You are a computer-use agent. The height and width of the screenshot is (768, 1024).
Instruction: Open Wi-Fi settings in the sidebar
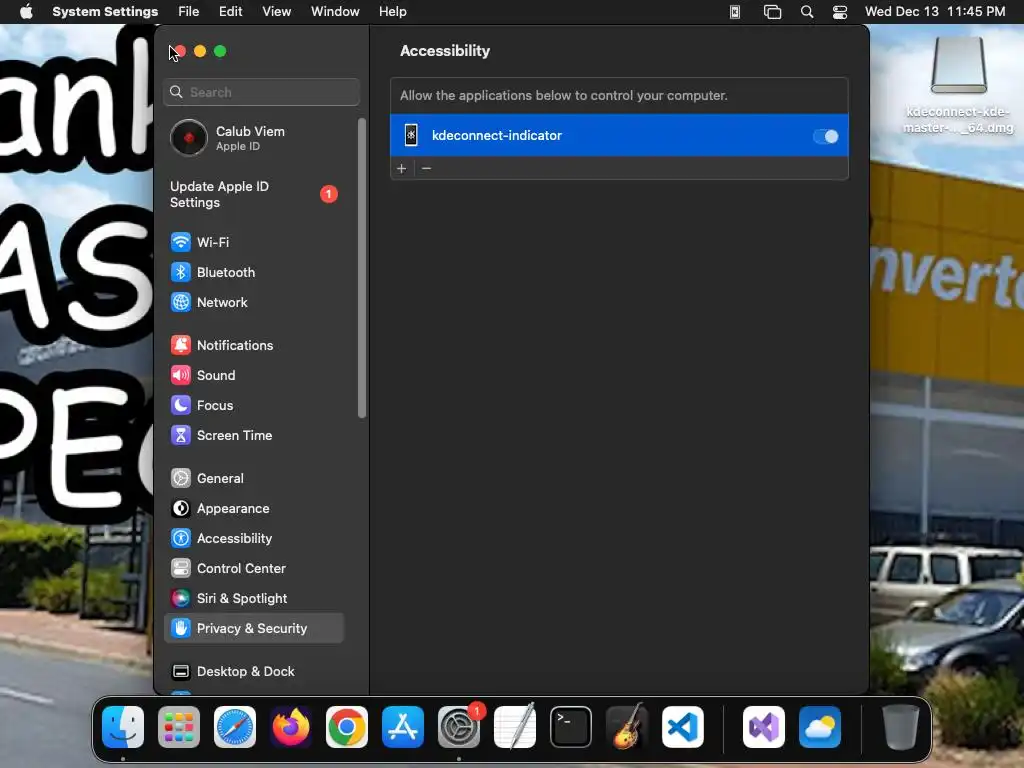pyautogui.click(x=253, y=242)
